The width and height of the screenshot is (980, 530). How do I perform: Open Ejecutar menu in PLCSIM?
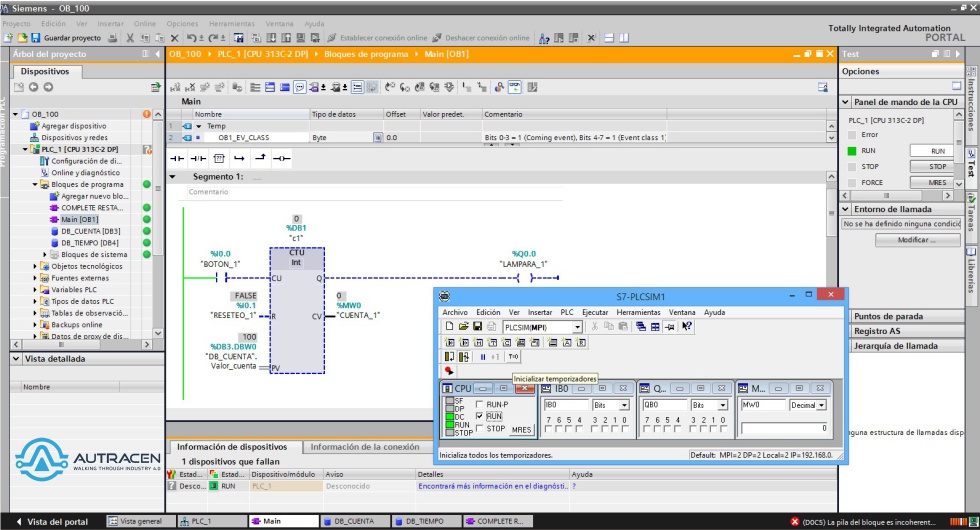coord(594,312)
